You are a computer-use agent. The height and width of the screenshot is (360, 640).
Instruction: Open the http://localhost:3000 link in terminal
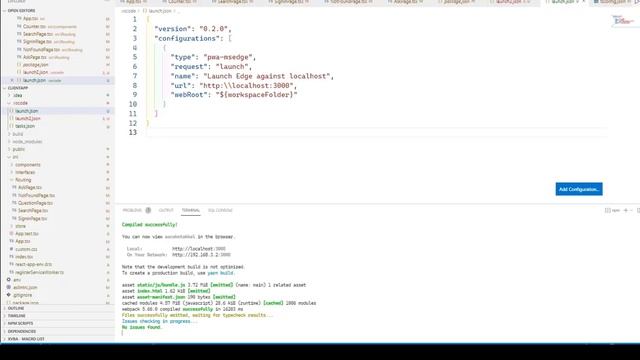(199, 249)
